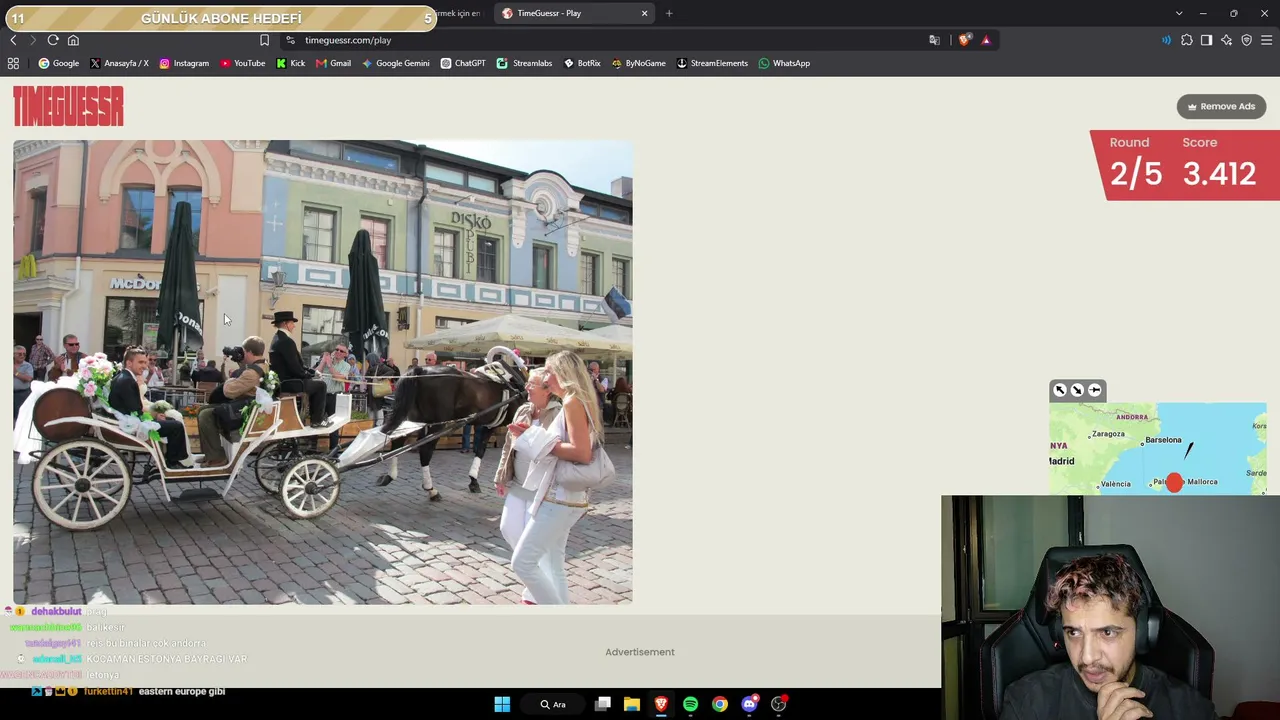
Task: Open the browser main menu
Action: point(1266,40)
